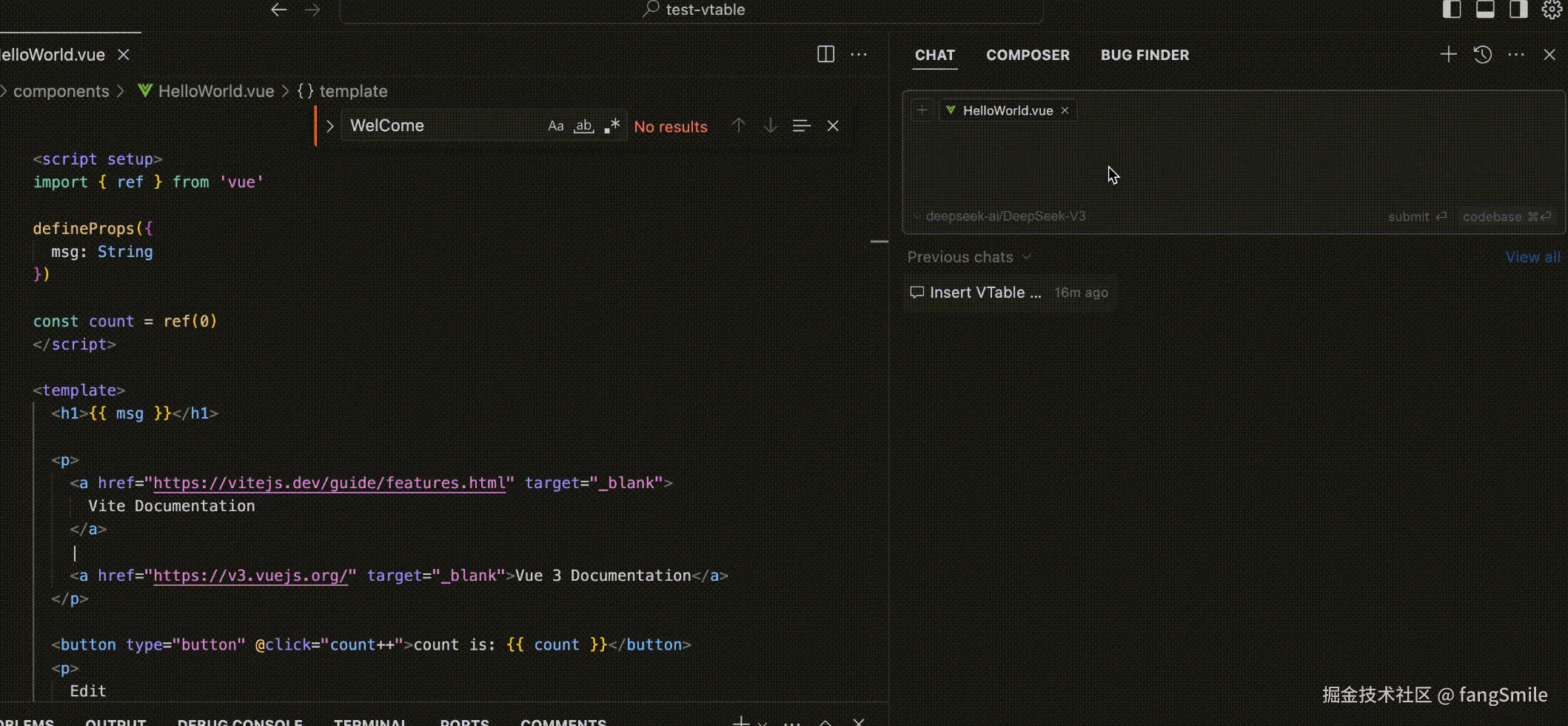Click the 'No results' find status text

[671, 127]
